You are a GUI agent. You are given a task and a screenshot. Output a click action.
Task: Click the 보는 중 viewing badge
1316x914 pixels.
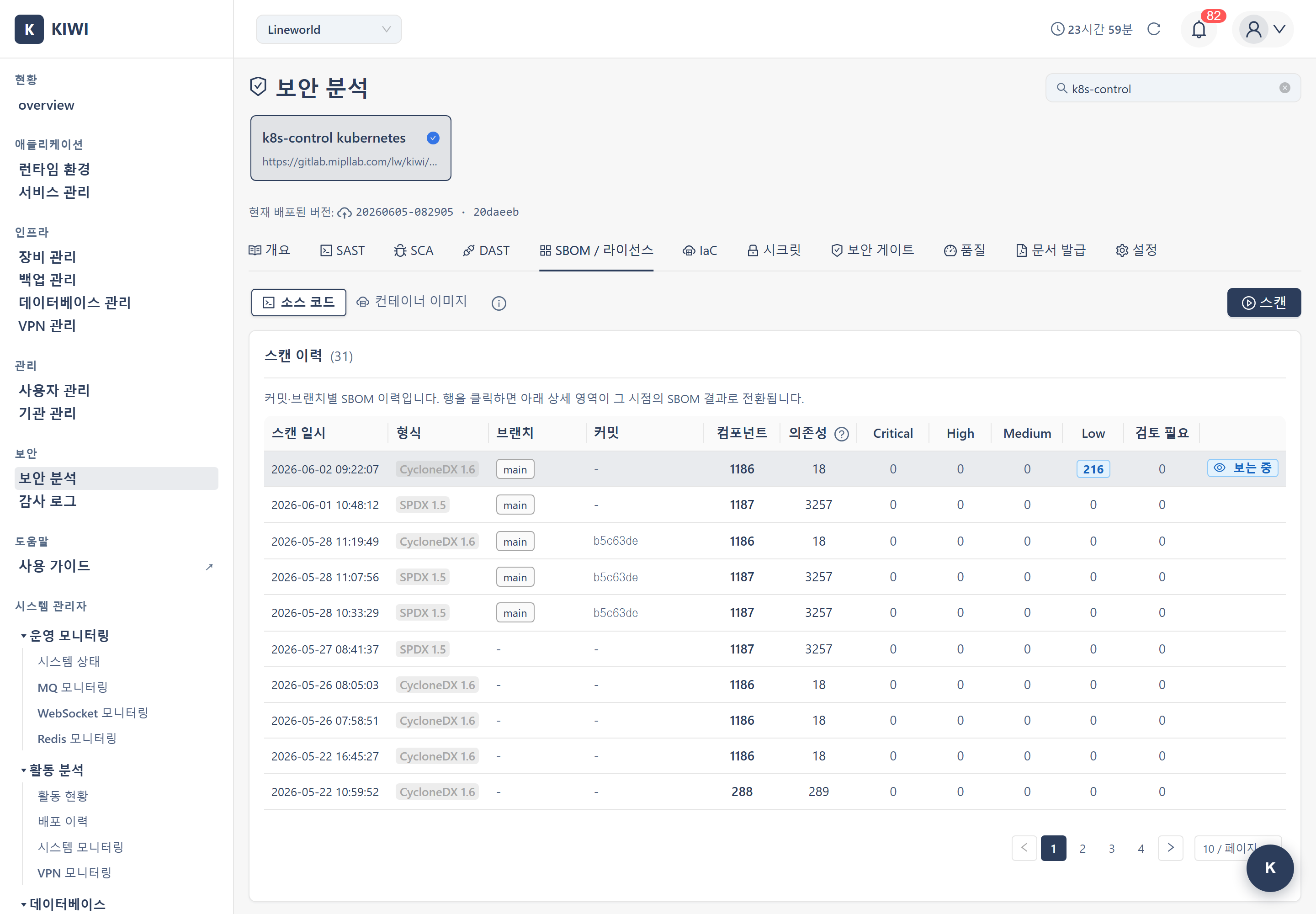coord(1242,468)
